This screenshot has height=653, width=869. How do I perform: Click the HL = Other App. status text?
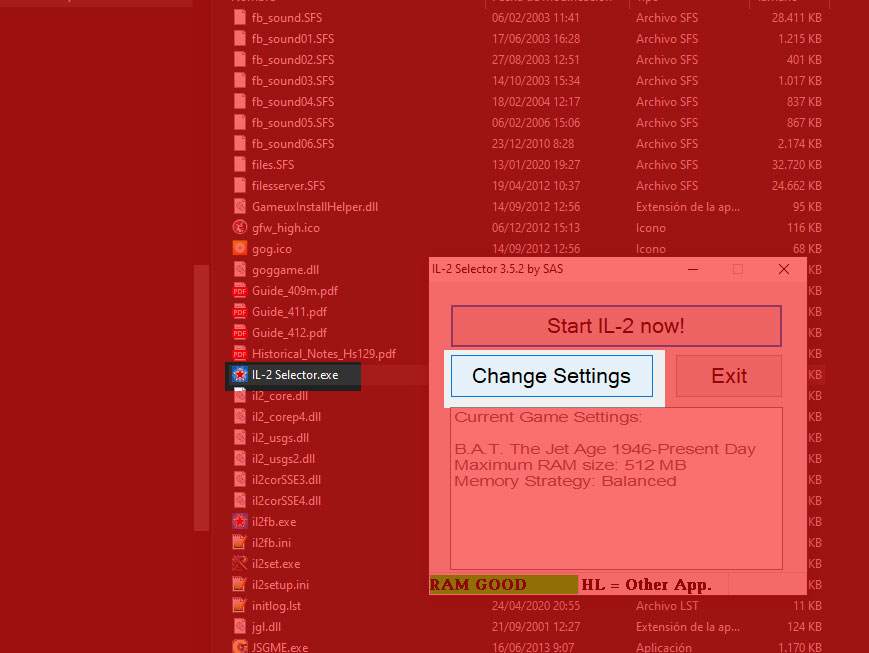pyautogui.click(x=646, y=585)
